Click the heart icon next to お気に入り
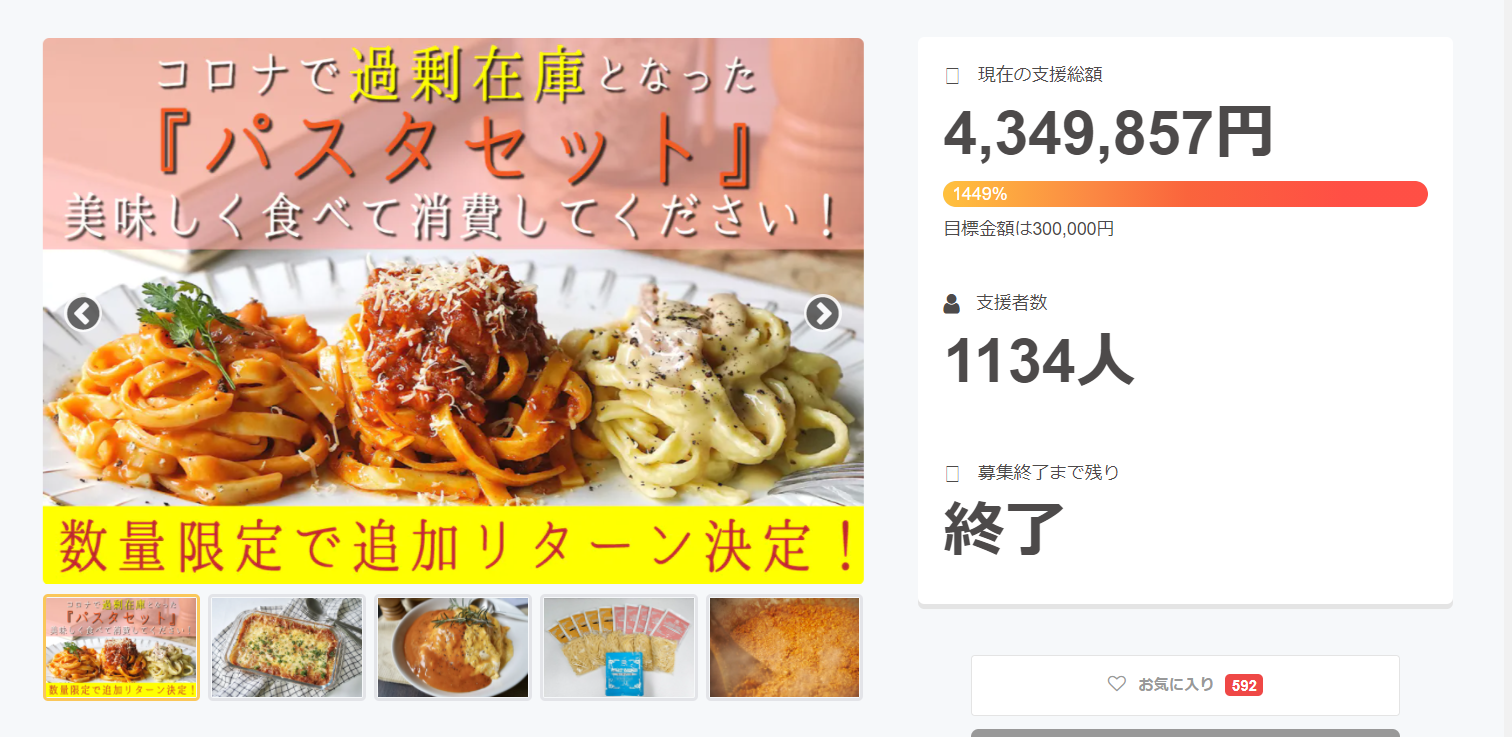Screen dimensions: 1512x737 [x=1117, y=684]
